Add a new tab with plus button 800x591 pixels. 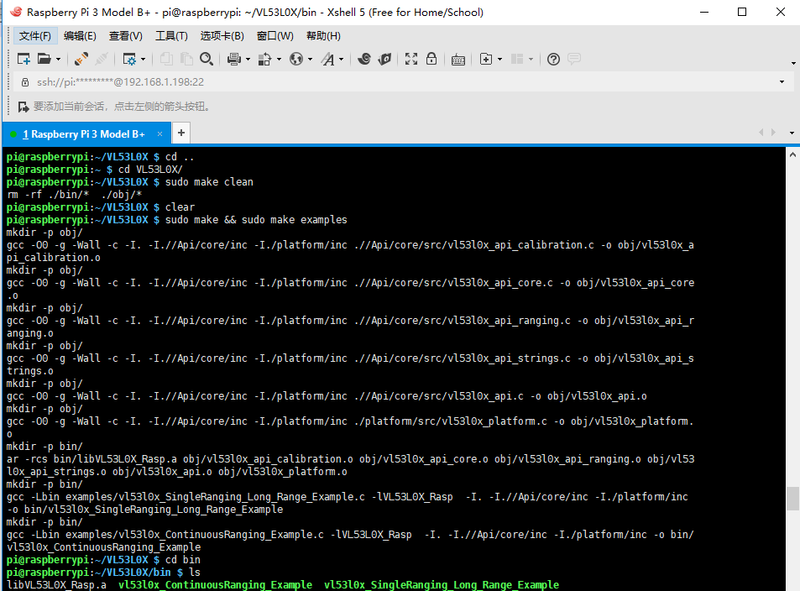tap(181, 133)
